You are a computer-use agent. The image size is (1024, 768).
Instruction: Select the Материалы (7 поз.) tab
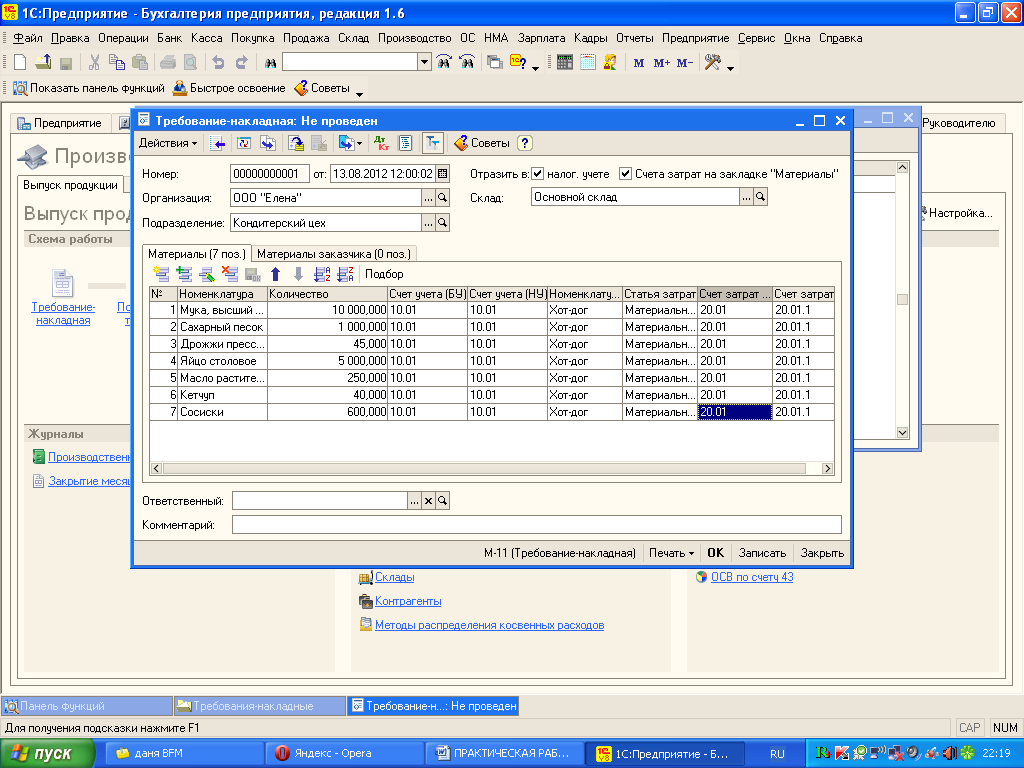[197, 254]
